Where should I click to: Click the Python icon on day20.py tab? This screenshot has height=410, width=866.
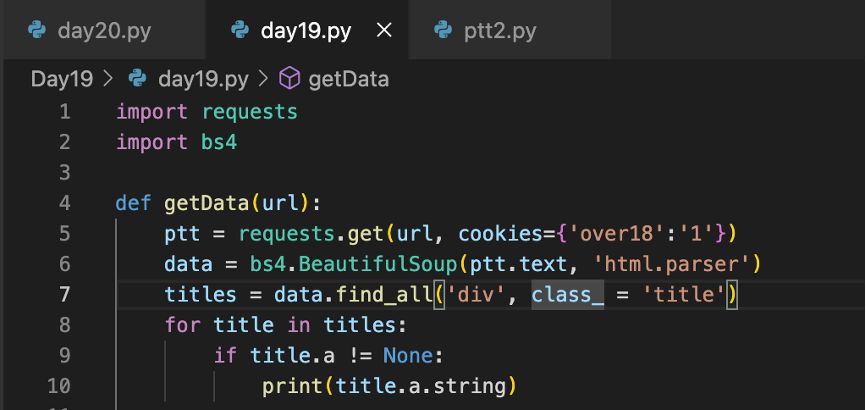[38, 30]
